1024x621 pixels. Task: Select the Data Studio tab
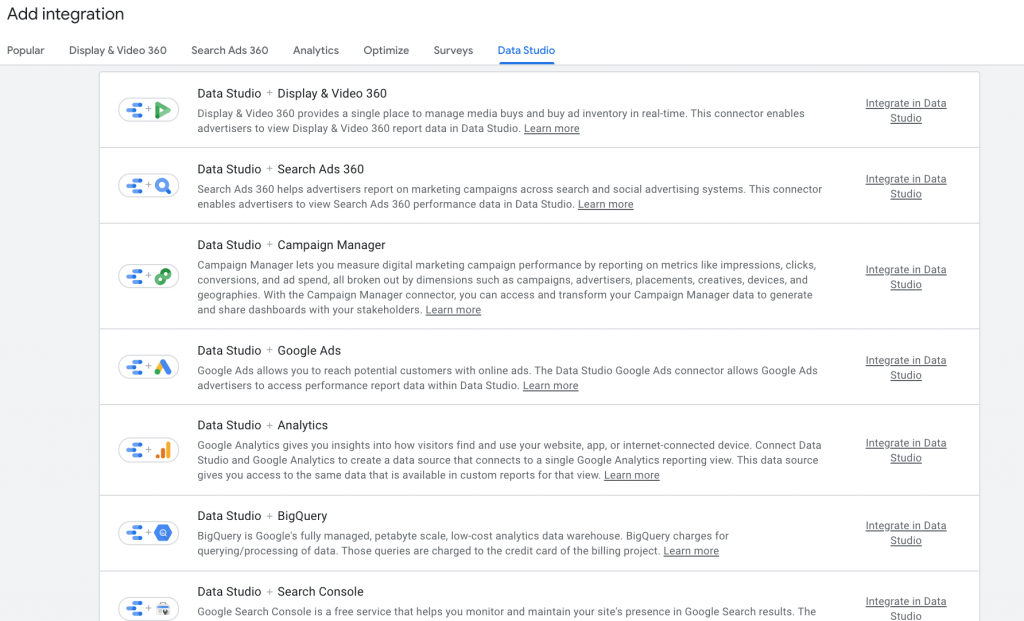coord(526,50)
